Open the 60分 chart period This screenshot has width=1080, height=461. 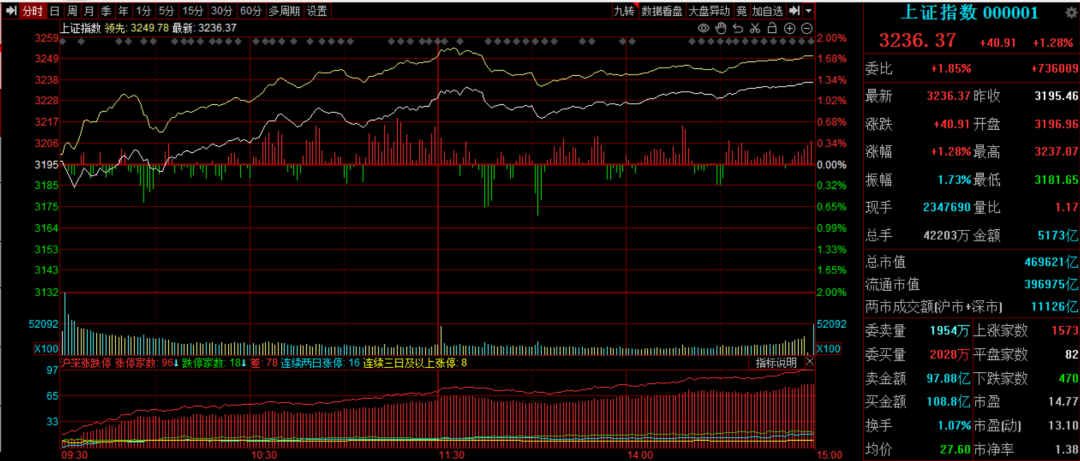(x=251, y=11)
